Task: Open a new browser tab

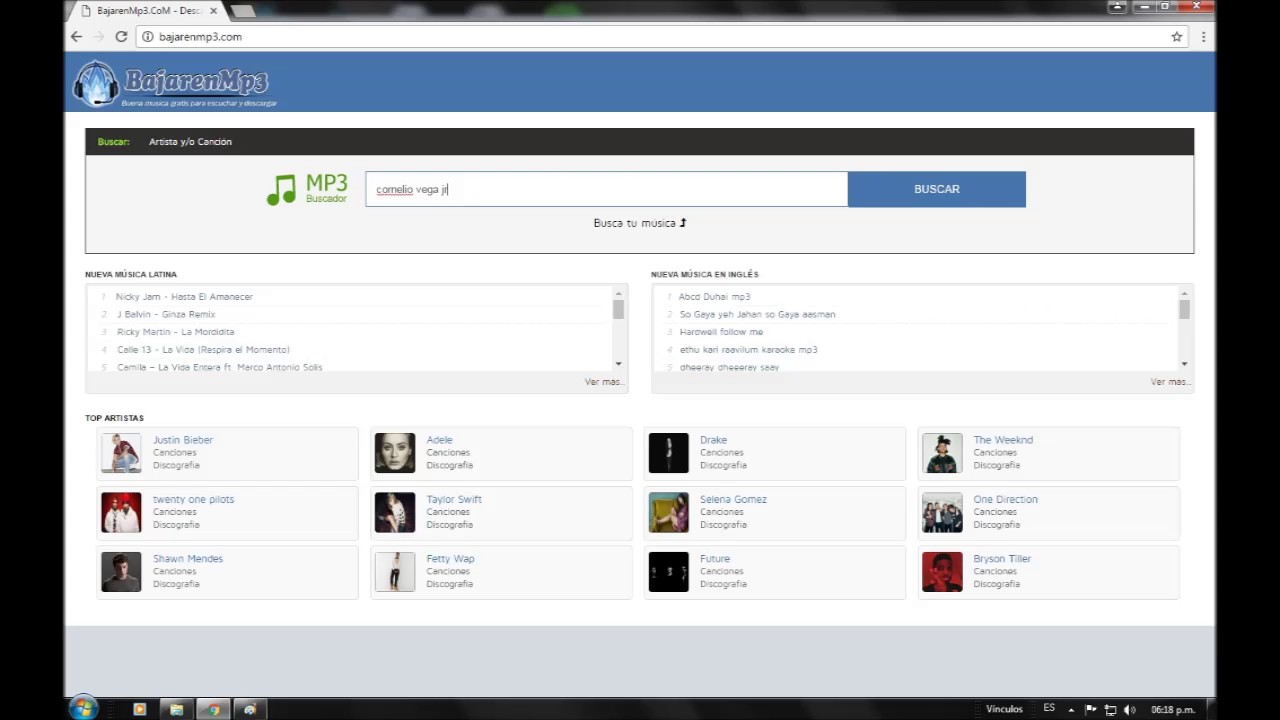Action: (243, 11)
